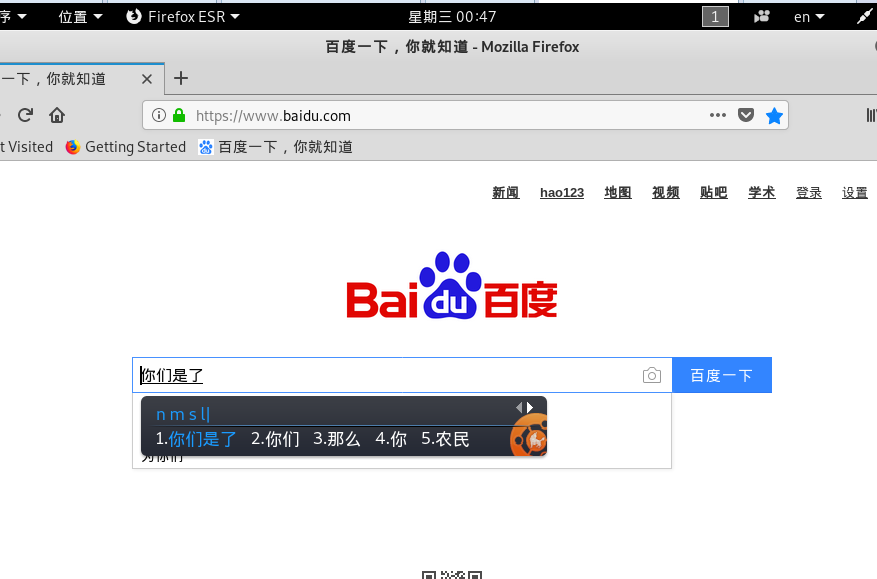
Task: Show next IME candidate page arrow
Action: pyautogui.click(x=530, y=407)
